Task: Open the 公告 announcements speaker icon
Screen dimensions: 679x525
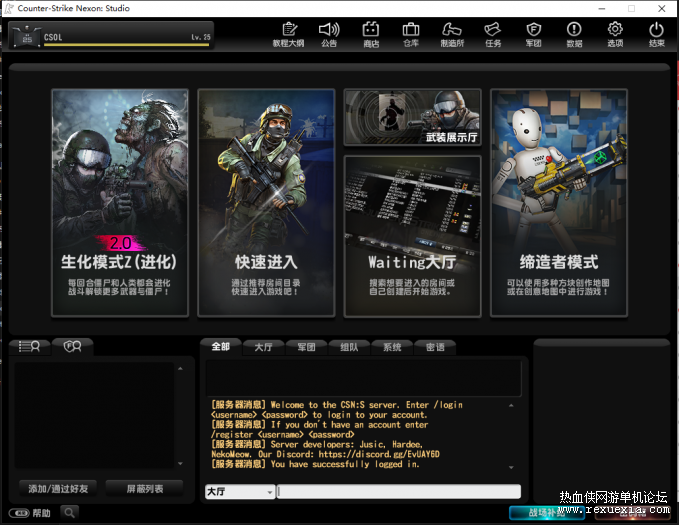Action: [329, 34]
